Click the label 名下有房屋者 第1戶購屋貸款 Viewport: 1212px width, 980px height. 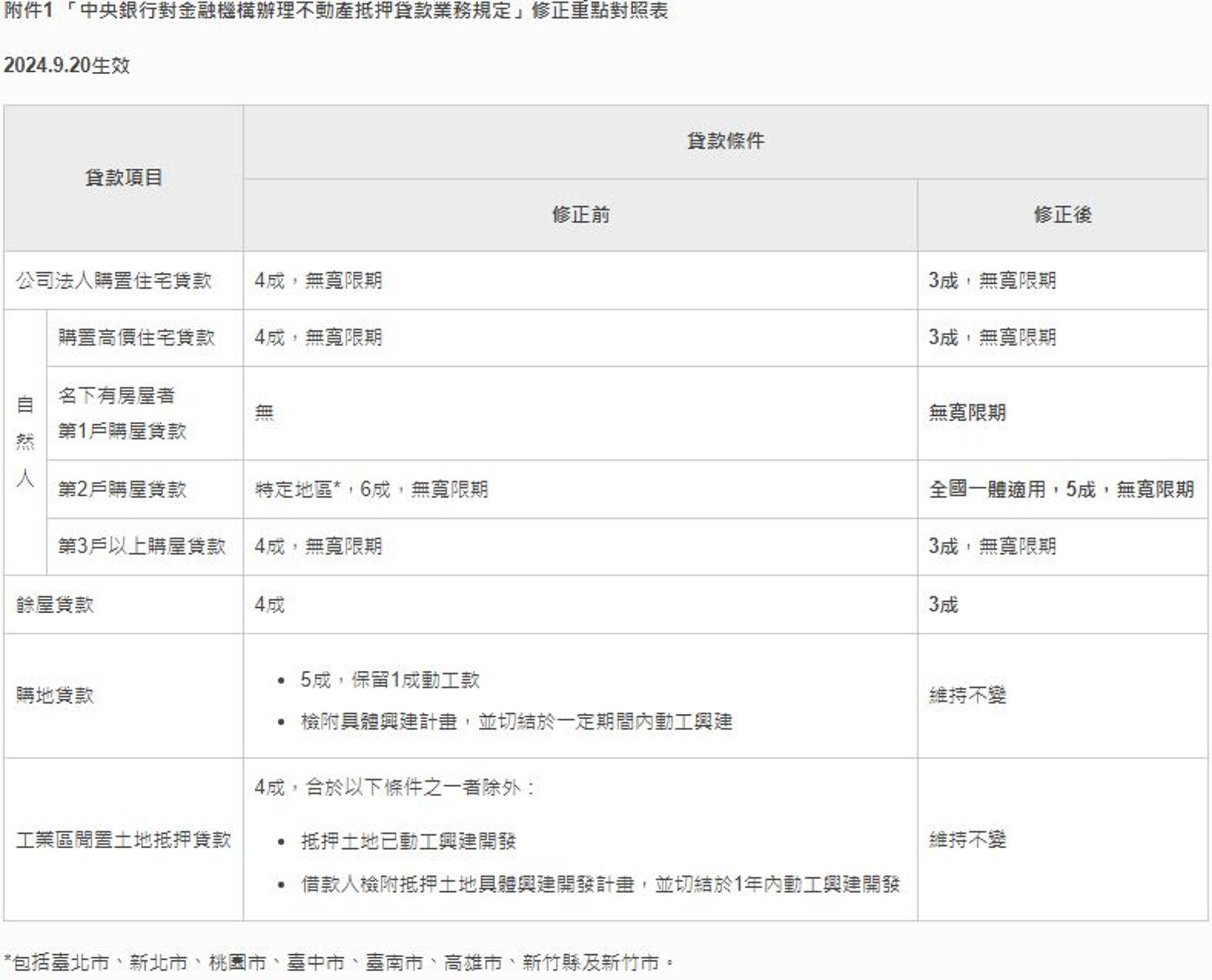click(122, 413)
